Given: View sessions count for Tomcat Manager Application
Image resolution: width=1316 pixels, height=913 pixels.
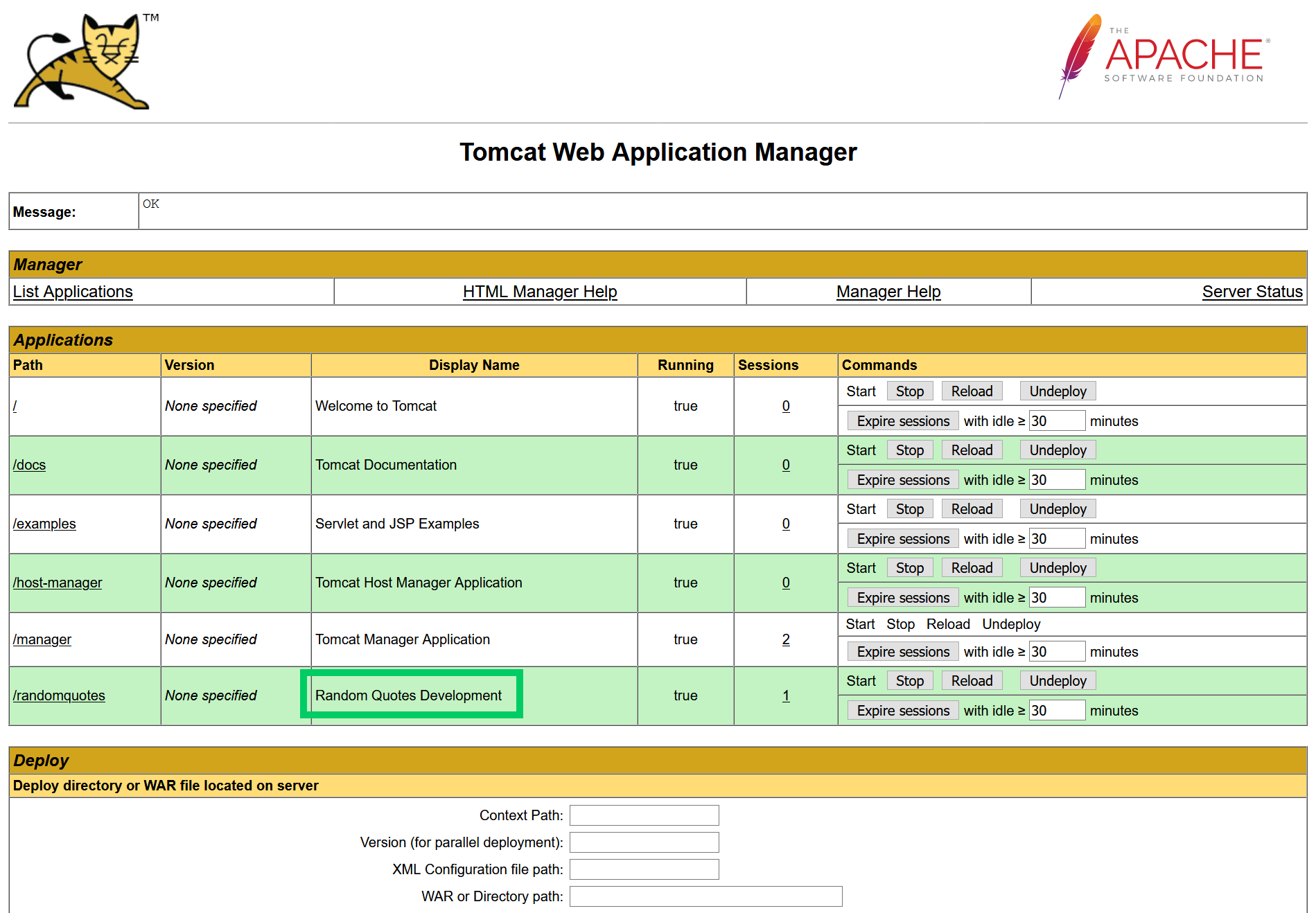Looking at the screenshot, I should [785, 639].
